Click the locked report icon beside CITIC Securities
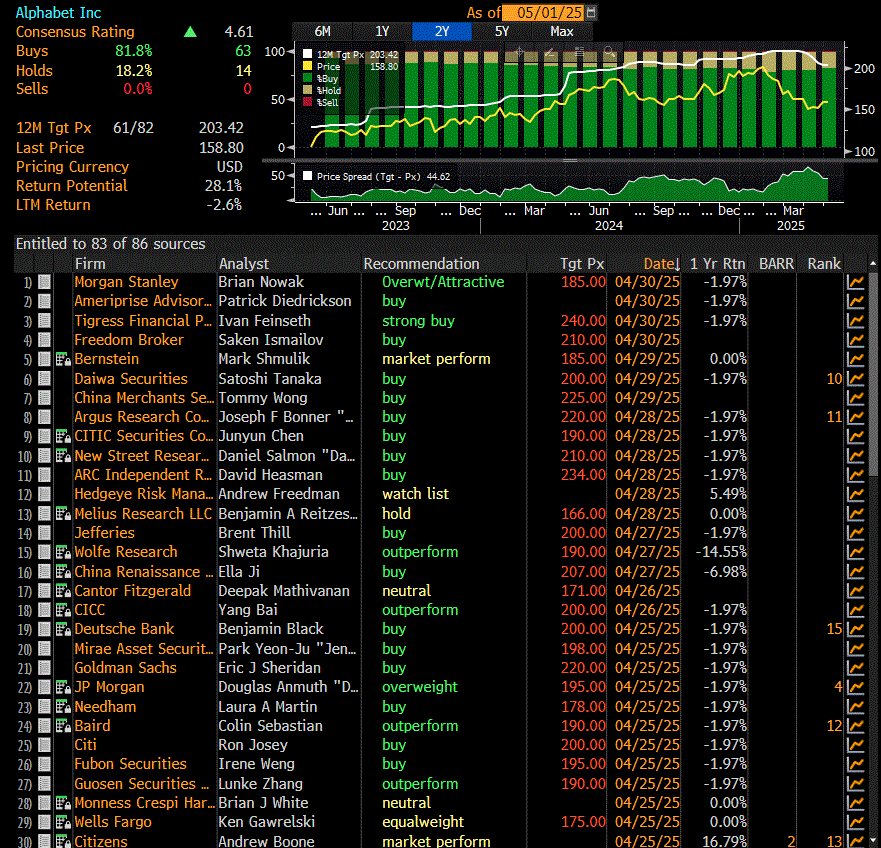 (x=62, y=436)
